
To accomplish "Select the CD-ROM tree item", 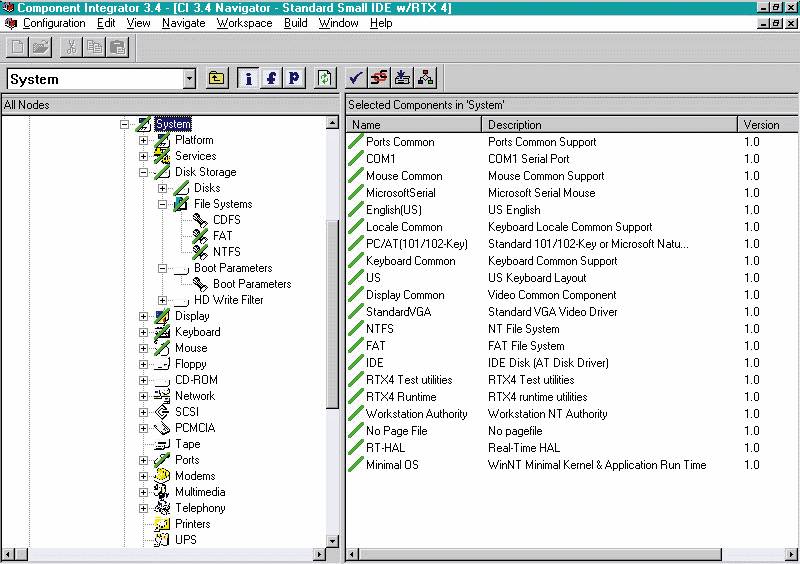I will coord(196,380).
